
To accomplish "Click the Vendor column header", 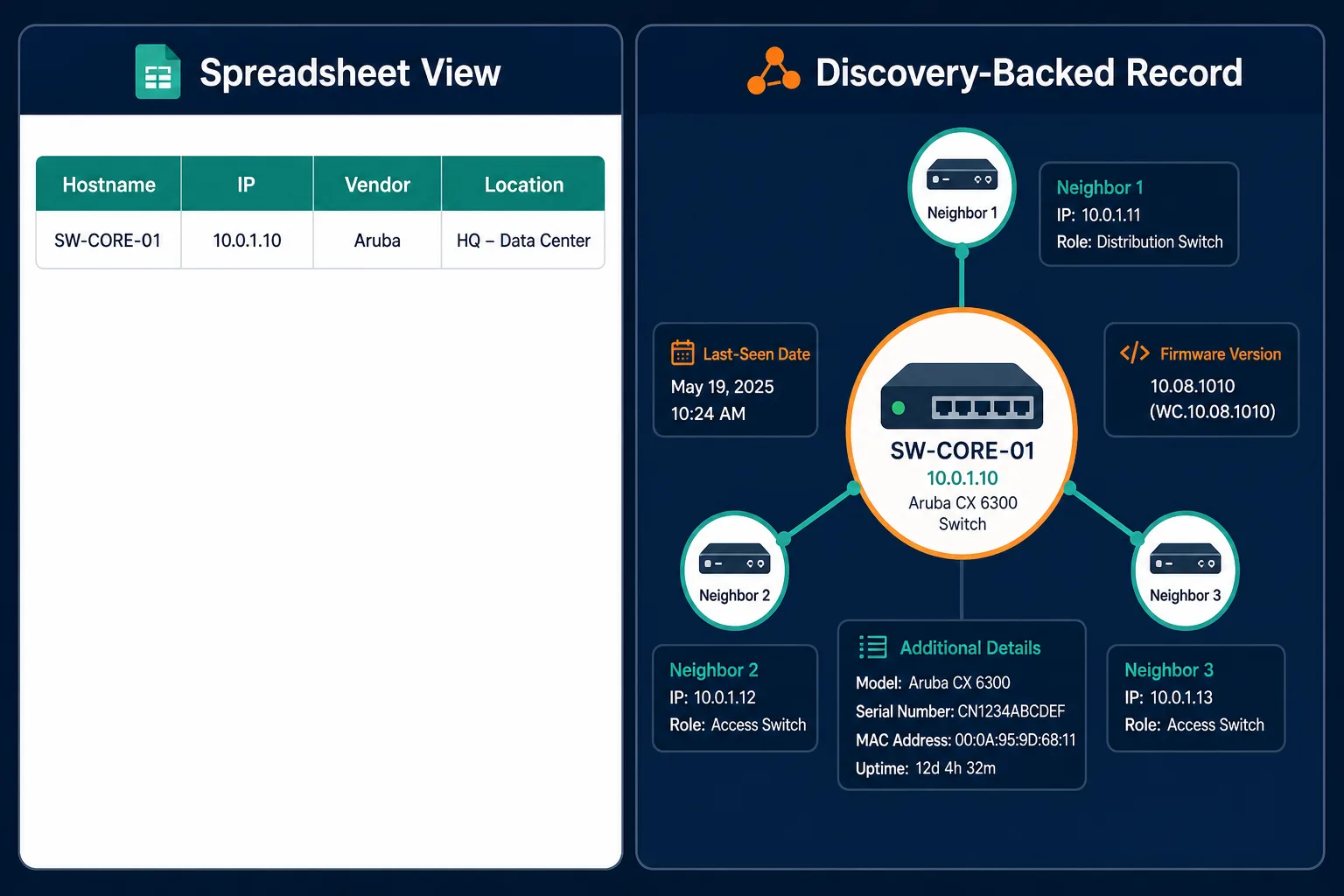I will [x=377, y=185].
